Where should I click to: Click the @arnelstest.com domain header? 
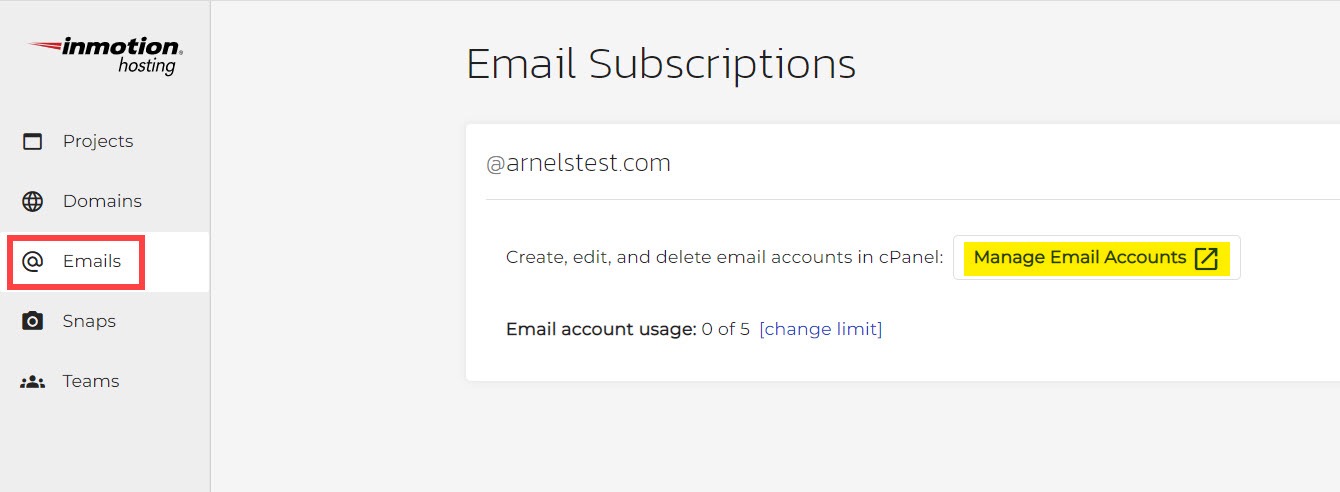pos(578,163)
